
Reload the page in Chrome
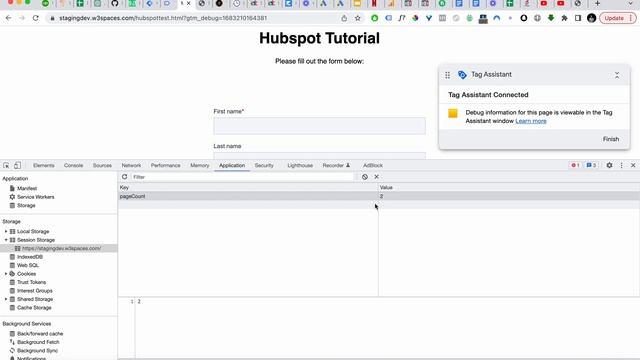click(36, 18)
